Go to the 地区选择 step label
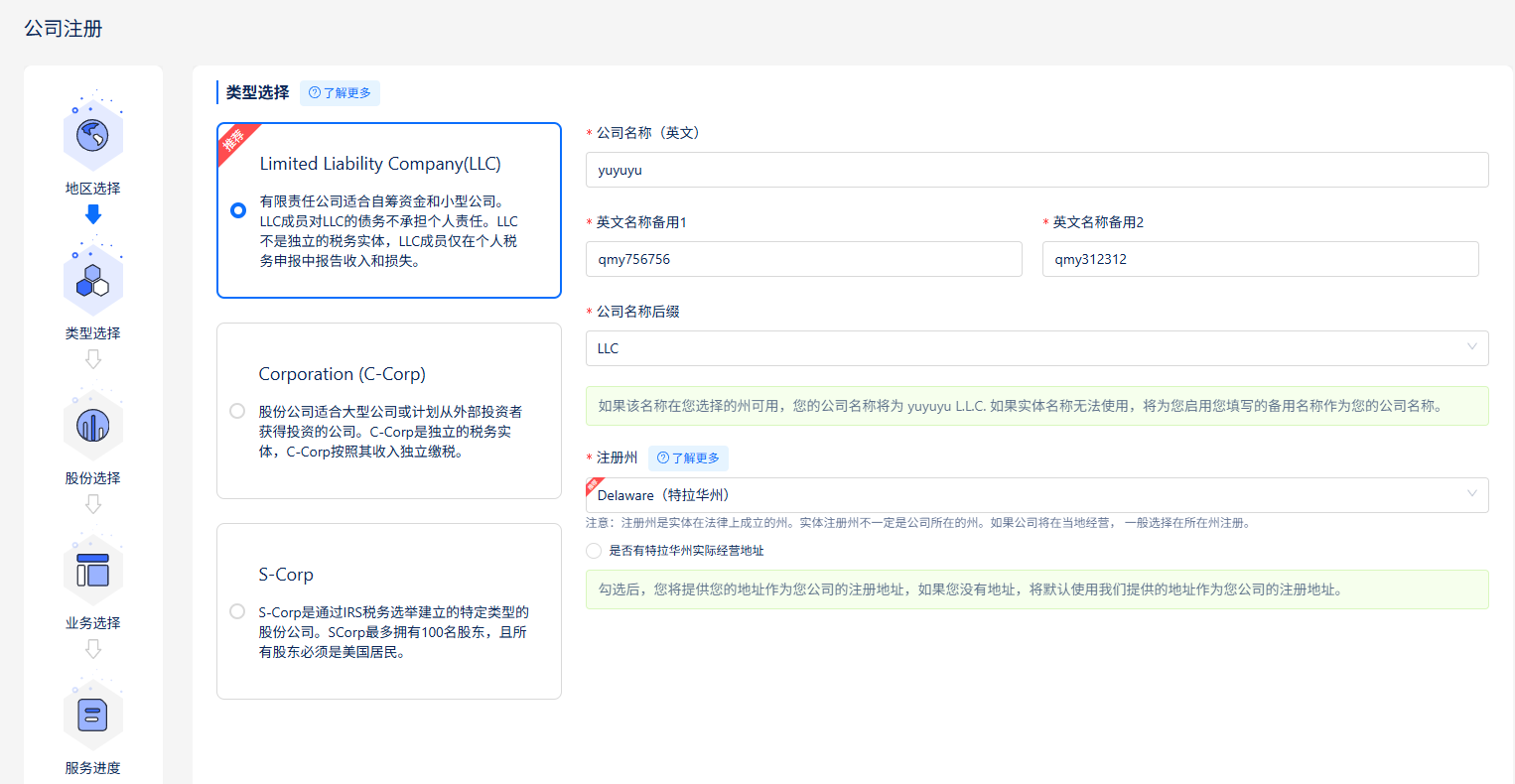Viewport: 1515px width, 784px height. [x=93, y=189]
